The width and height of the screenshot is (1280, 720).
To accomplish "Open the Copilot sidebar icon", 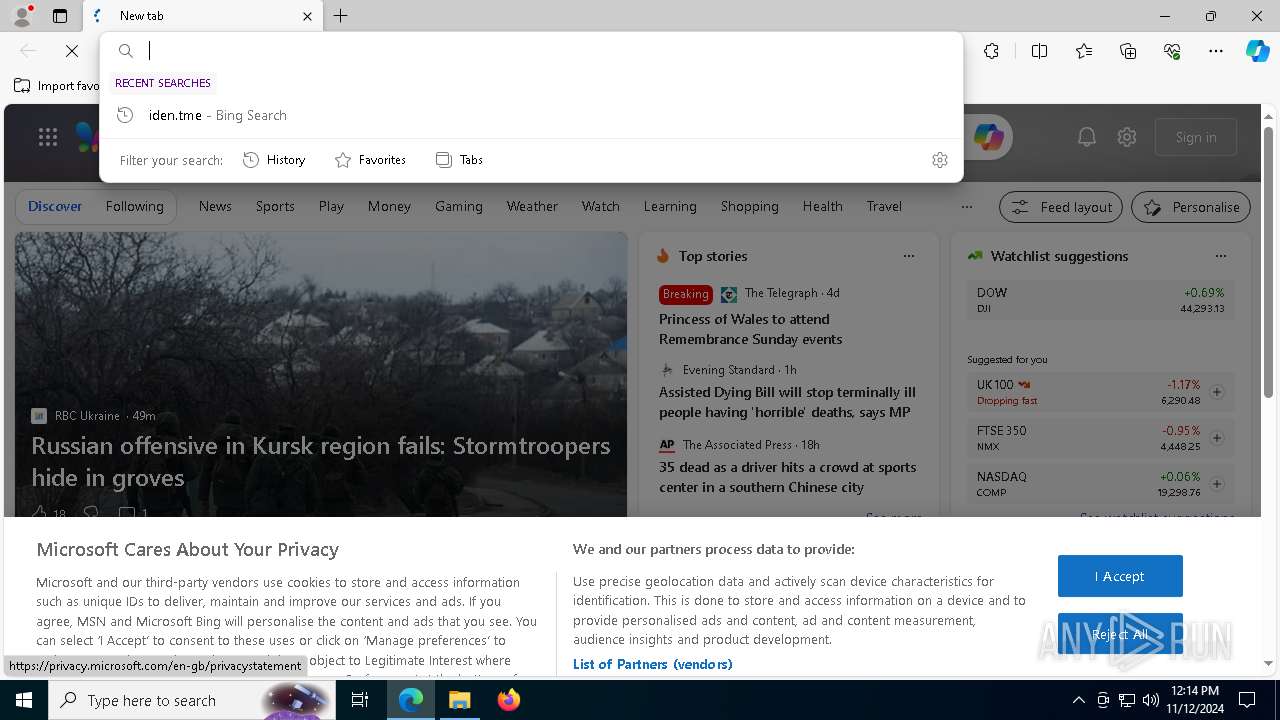I will point(1258,51).
